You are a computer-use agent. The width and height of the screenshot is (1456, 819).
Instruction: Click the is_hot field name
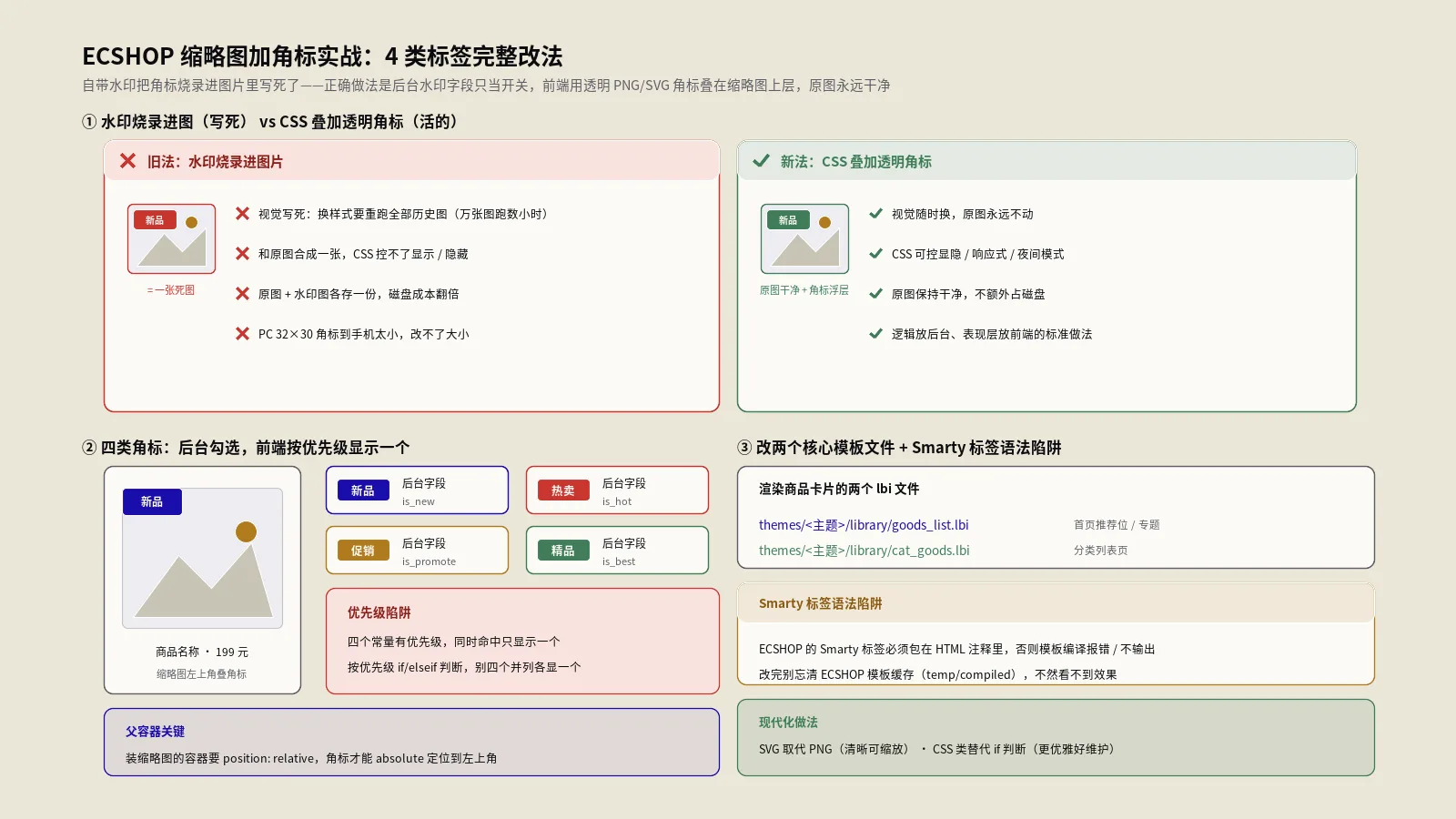coord(617,501)
